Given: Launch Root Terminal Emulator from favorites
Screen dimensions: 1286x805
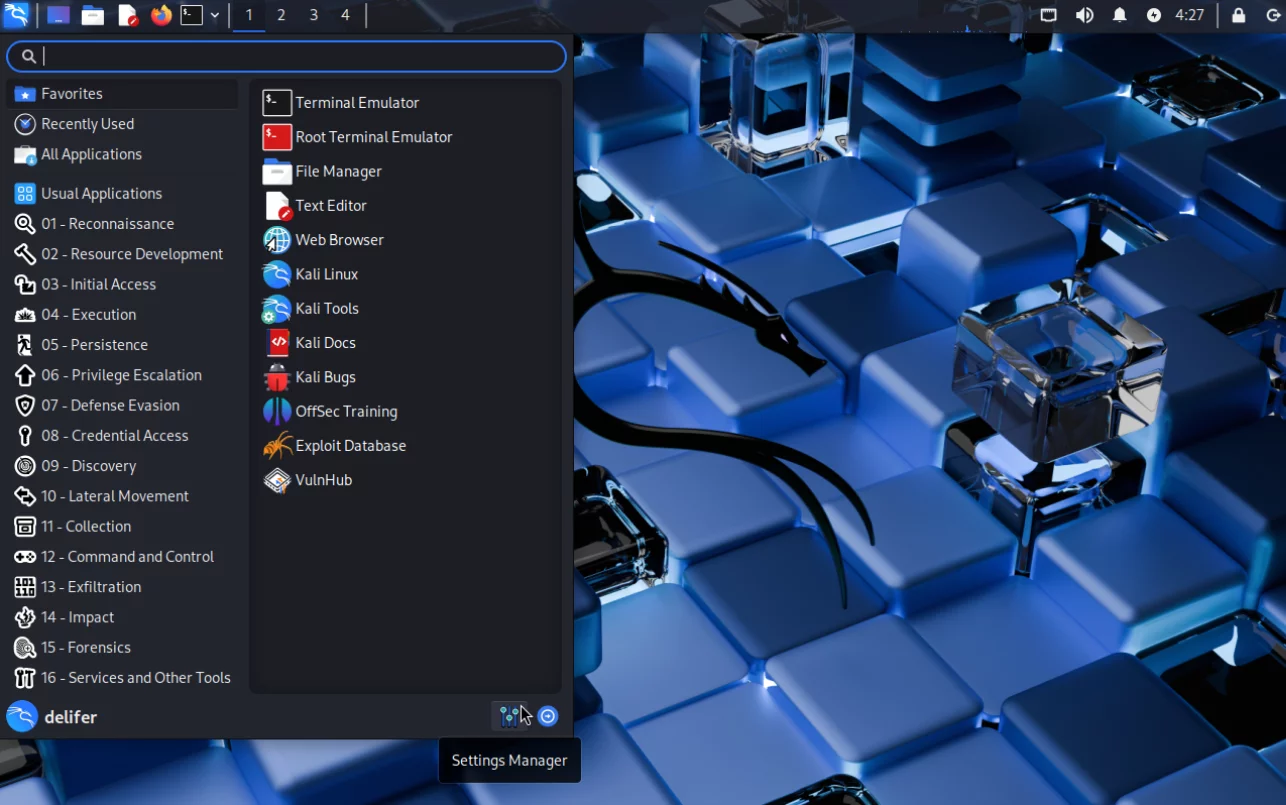Looking at the screenshot, I should pos(373,137).
